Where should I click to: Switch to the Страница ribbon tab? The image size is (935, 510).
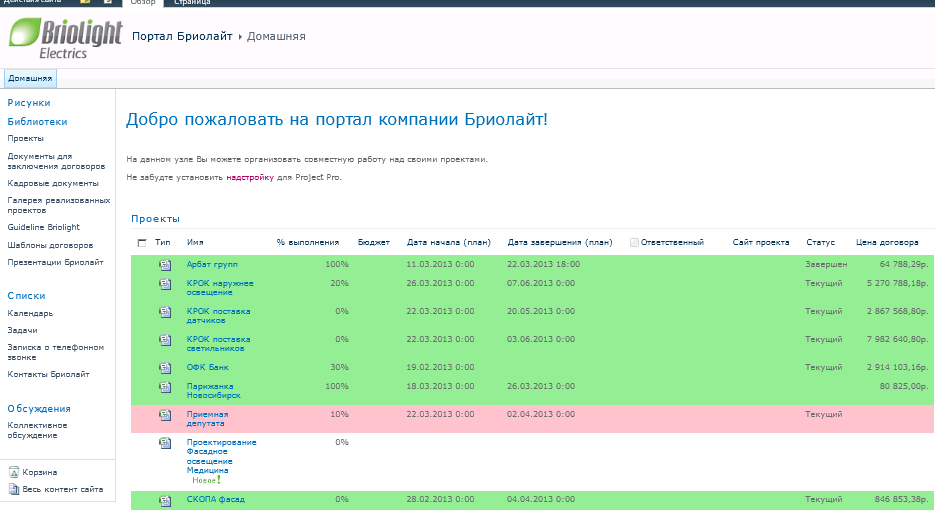point(191,2)
